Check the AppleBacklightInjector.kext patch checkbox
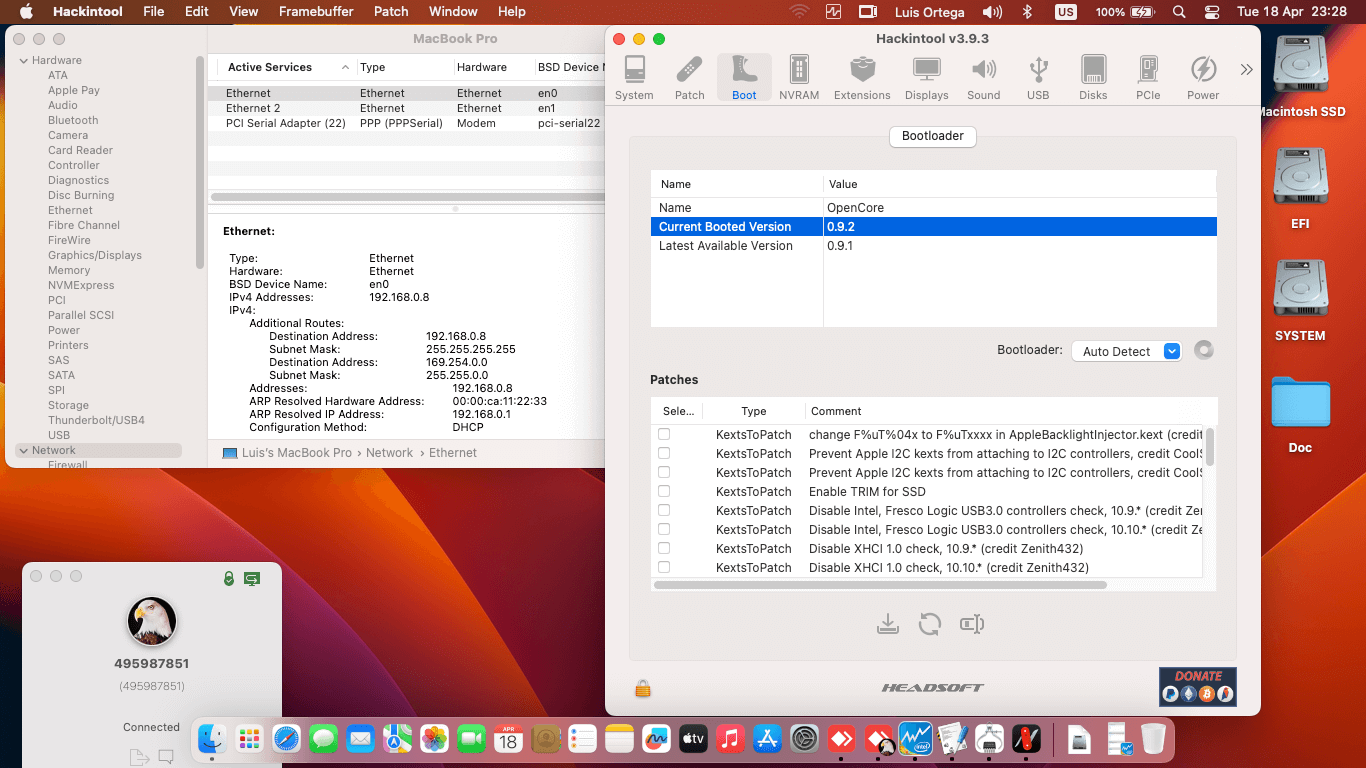 tap(664, 434)
